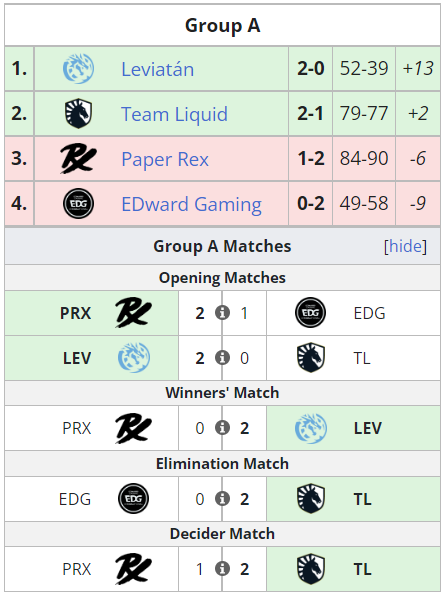Image resolution: width=445 pixels, height=595 pixels.
Task: Click the LEV logo in the Winners' Match
Action: pyautogui.click(x=311, y=428)
